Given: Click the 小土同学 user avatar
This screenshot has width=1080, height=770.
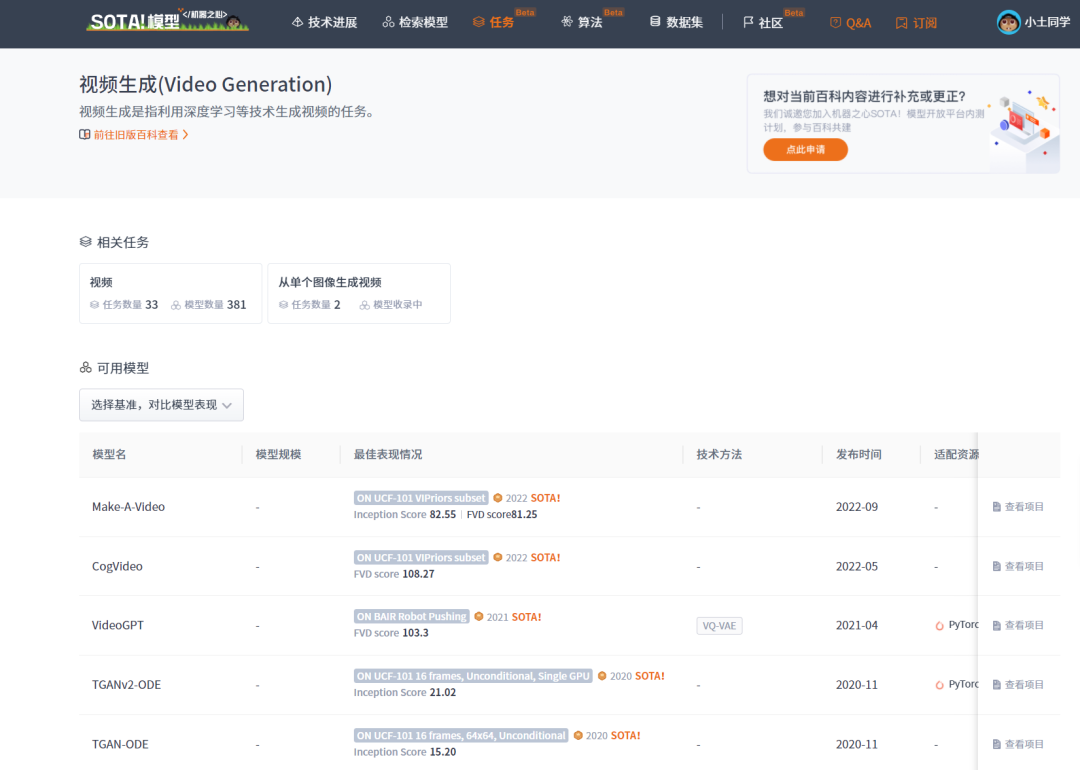Looking at the screenshot, I should (1008, 22).
